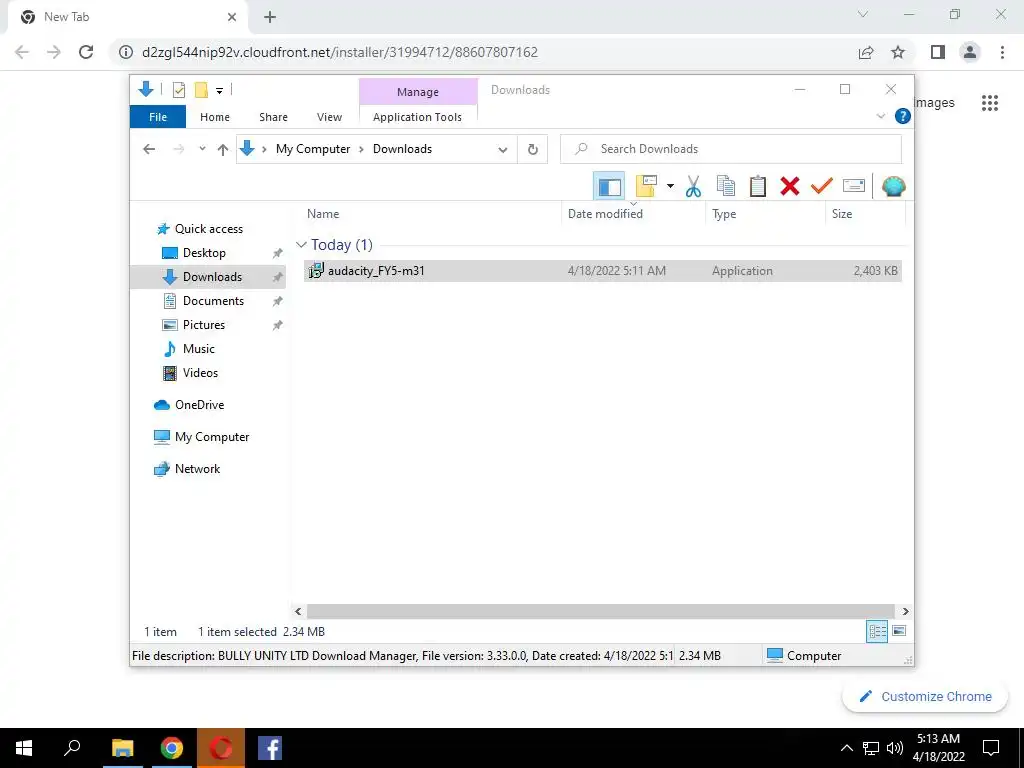Click the Cut scissors icon in Explorer toolbar

(x=693, y=186)
